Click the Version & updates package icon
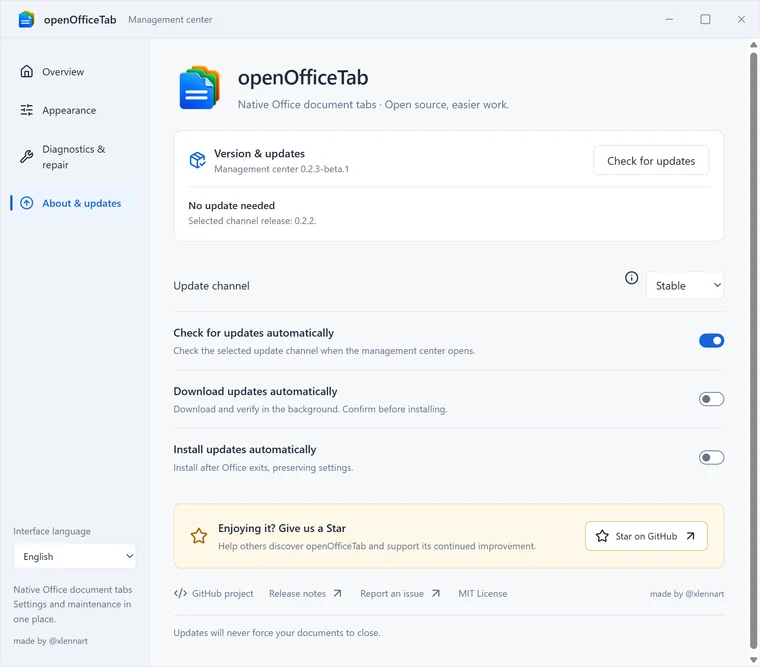The width and height of the screenshot is (760, 667). (x=197, y=160)
